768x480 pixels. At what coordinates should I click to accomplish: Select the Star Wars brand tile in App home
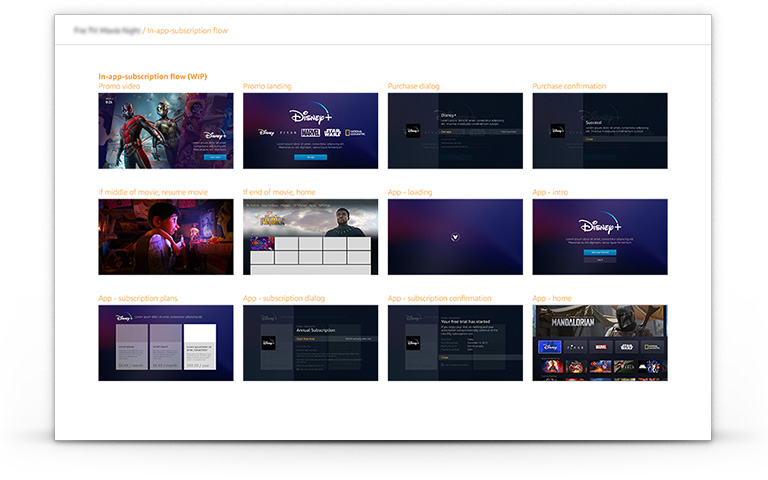[626, 347]
